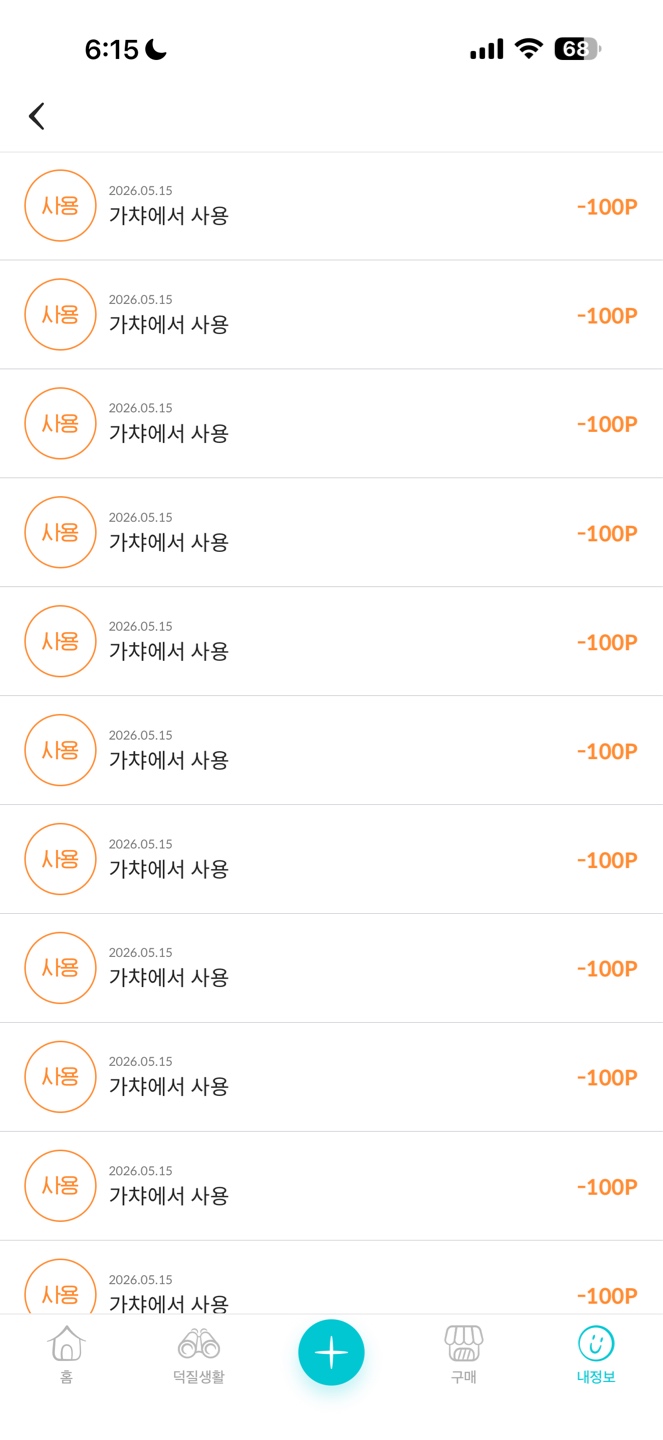
Task: Tap the 2026.05.15 date of the fourth entry
Action: click(140, 517)
